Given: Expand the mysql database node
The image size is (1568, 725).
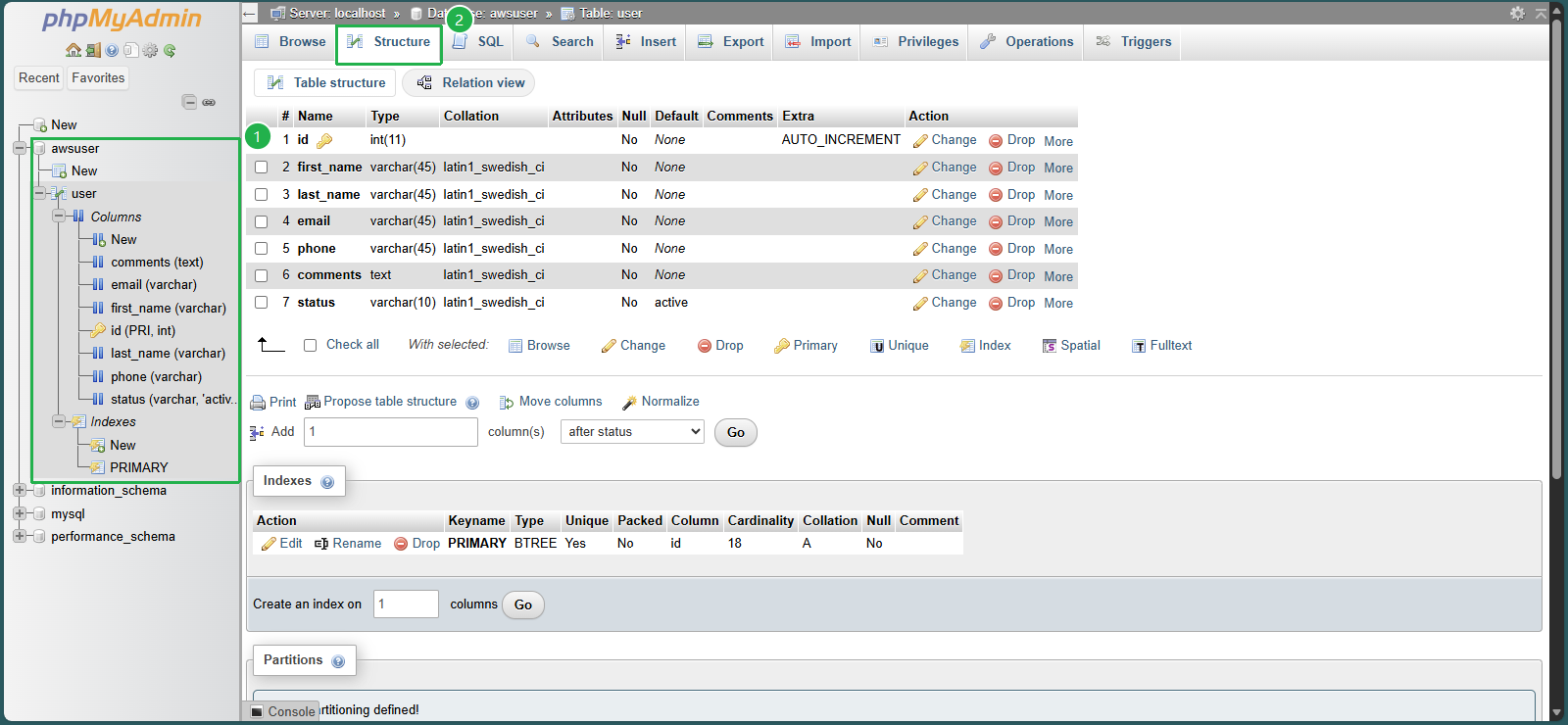Looking at the screenshot, I should 19,513.
